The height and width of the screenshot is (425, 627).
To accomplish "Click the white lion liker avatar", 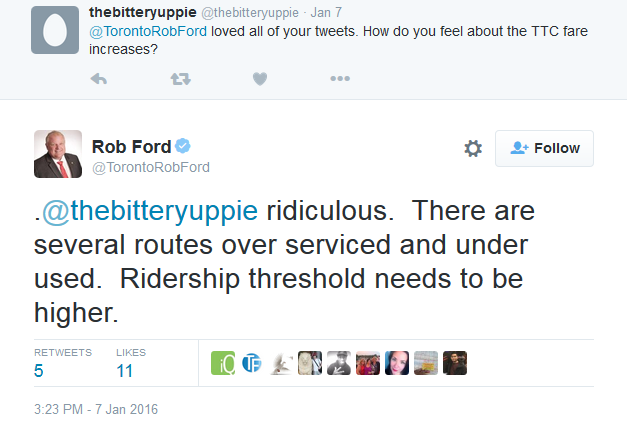I will pyautogui.click(x=310, y=363).
